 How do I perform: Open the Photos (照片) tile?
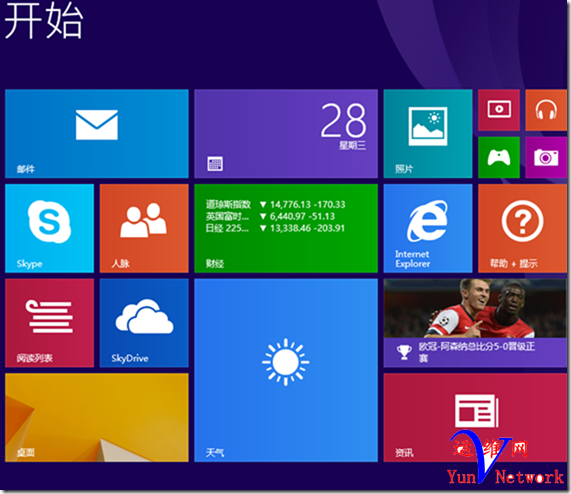(428, 134)
